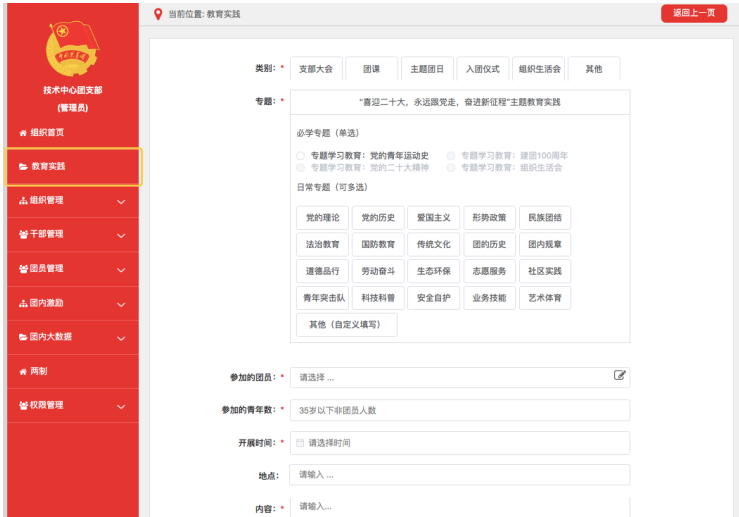
Task: Select the 传统文化 topic button
Action: click(434, 245)
